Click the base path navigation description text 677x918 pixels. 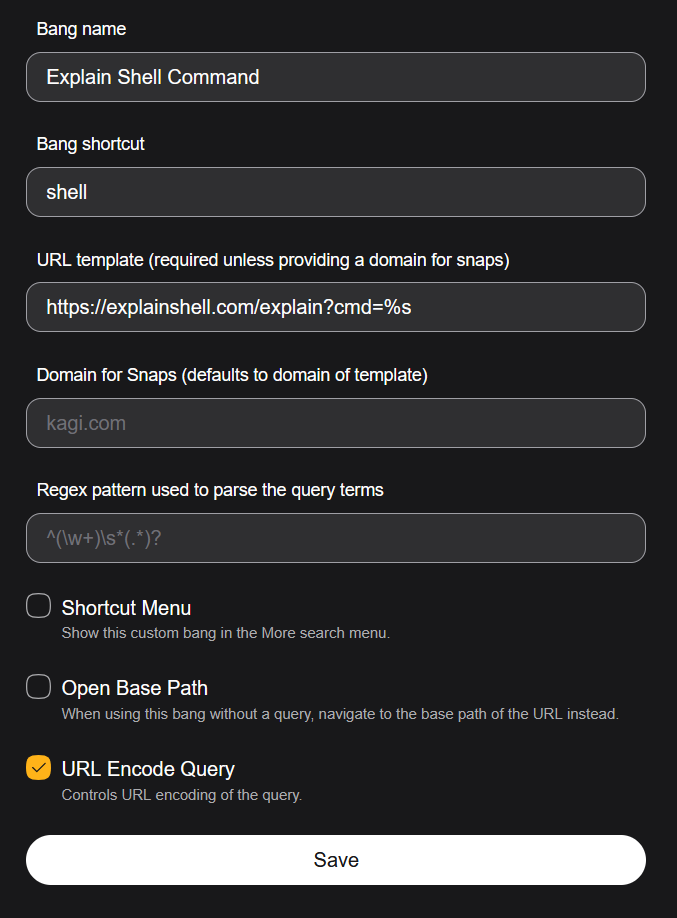[340, 714]
